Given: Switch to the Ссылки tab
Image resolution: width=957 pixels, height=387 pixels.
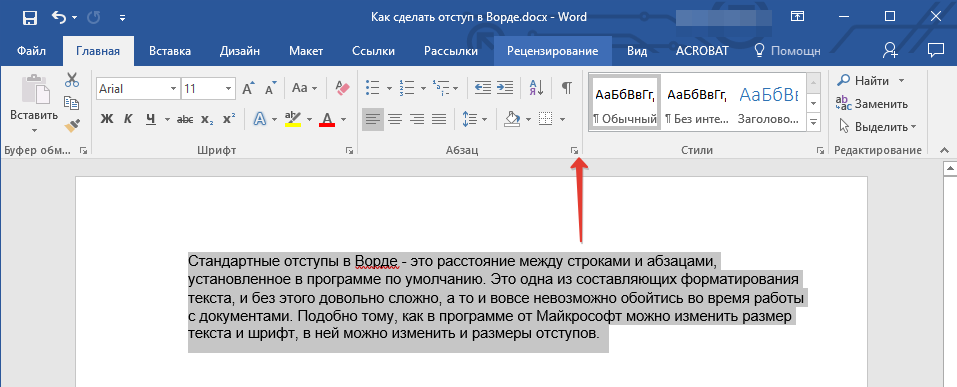Looking at the screenshot, I should click(x=374, y=51).
